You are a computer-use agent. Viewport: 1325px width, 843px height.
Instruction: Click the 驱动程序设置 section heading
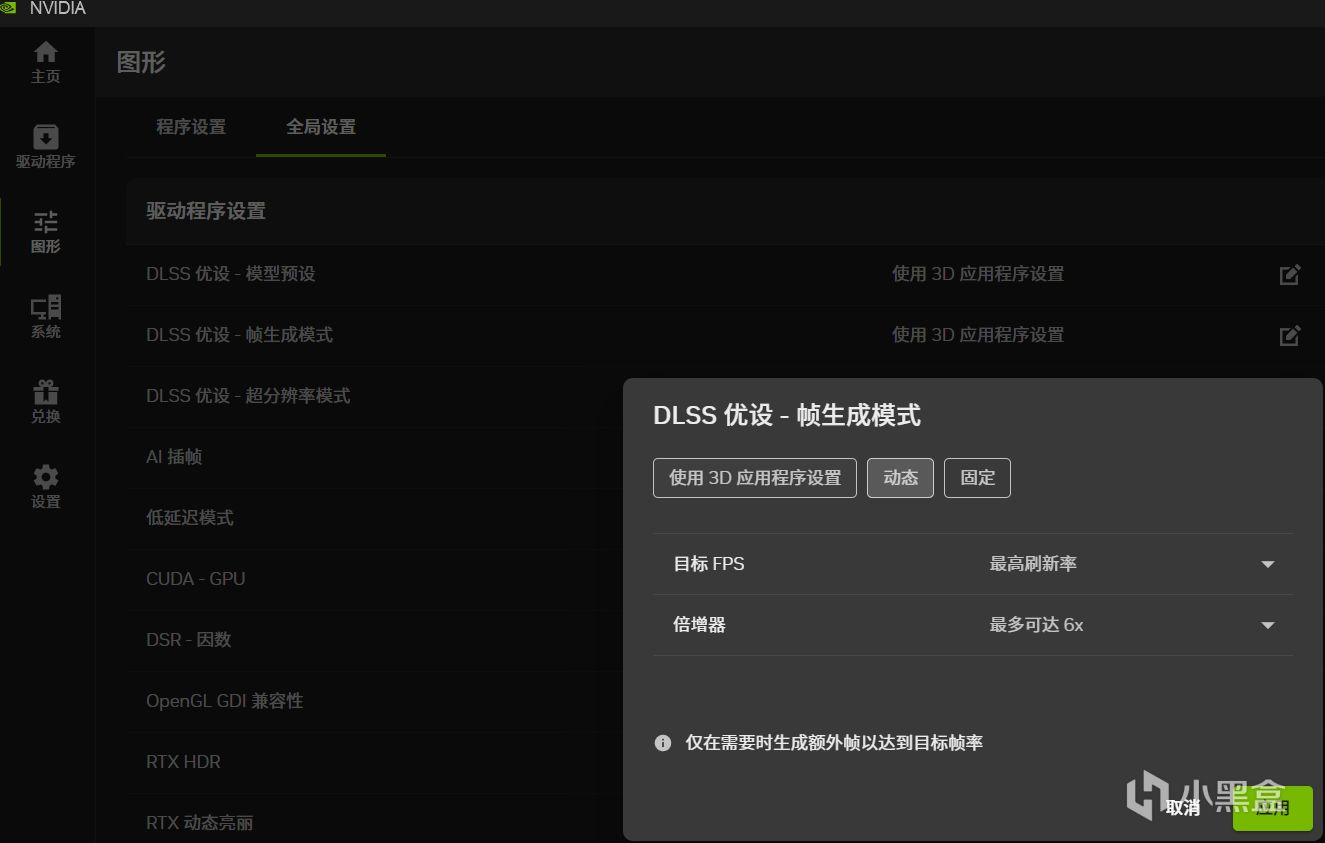pos(206,211)
